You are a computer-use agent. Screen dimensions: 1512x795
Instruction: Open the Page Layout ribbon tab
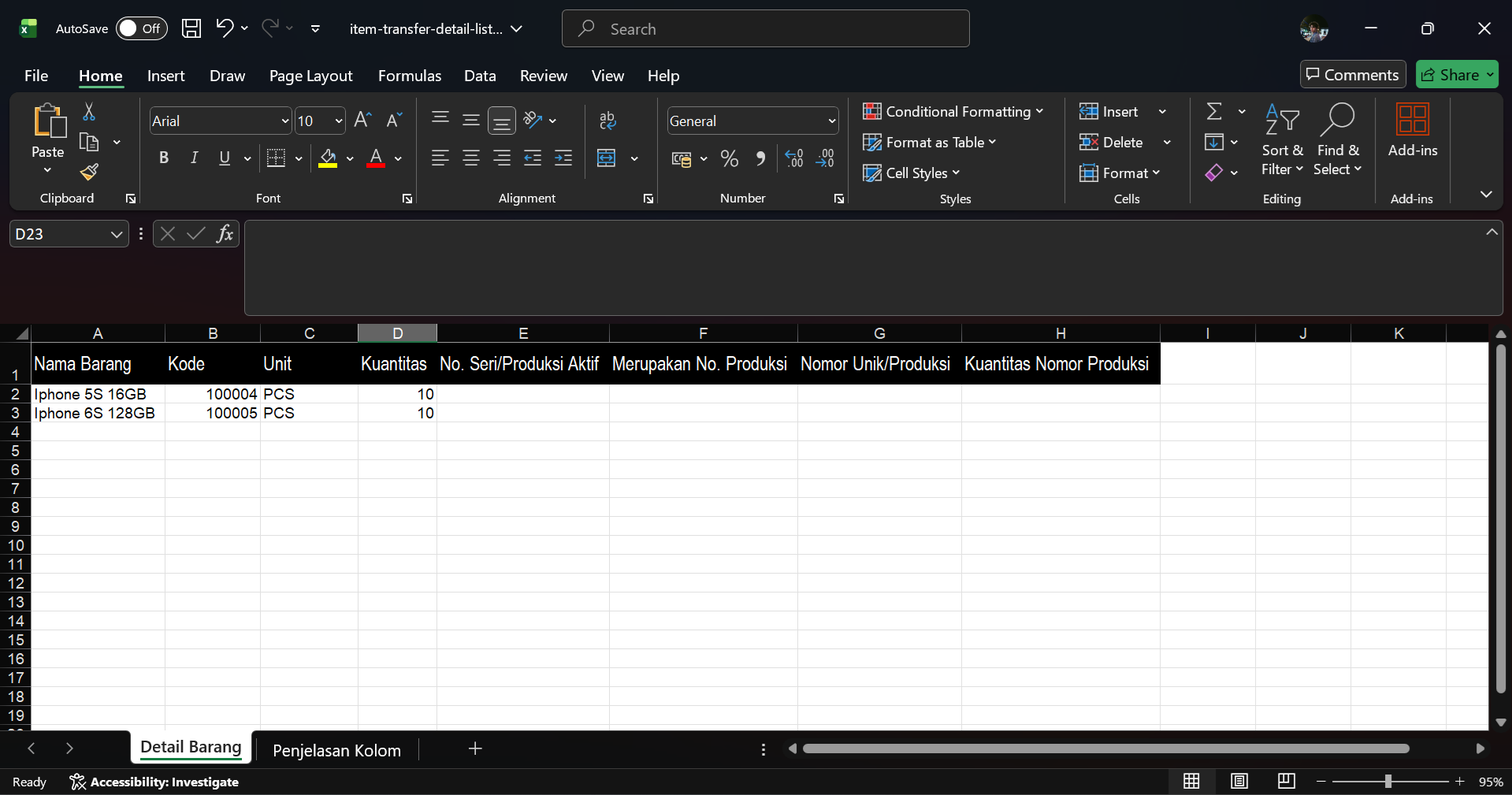(x=310, y=76)
